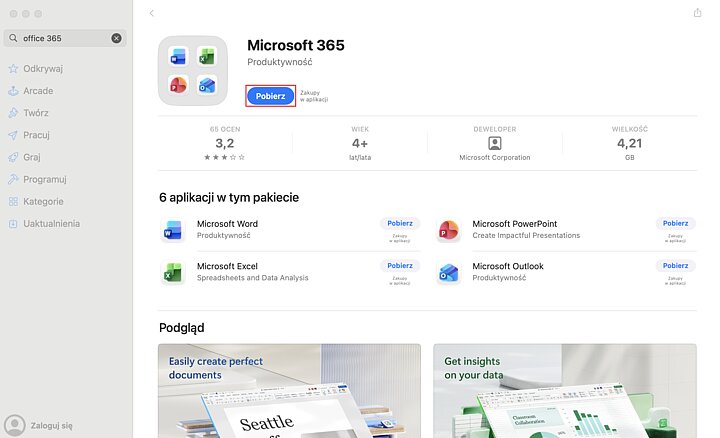Open the Kategorie grid icon
720x438 pixels.
(13, 202)
